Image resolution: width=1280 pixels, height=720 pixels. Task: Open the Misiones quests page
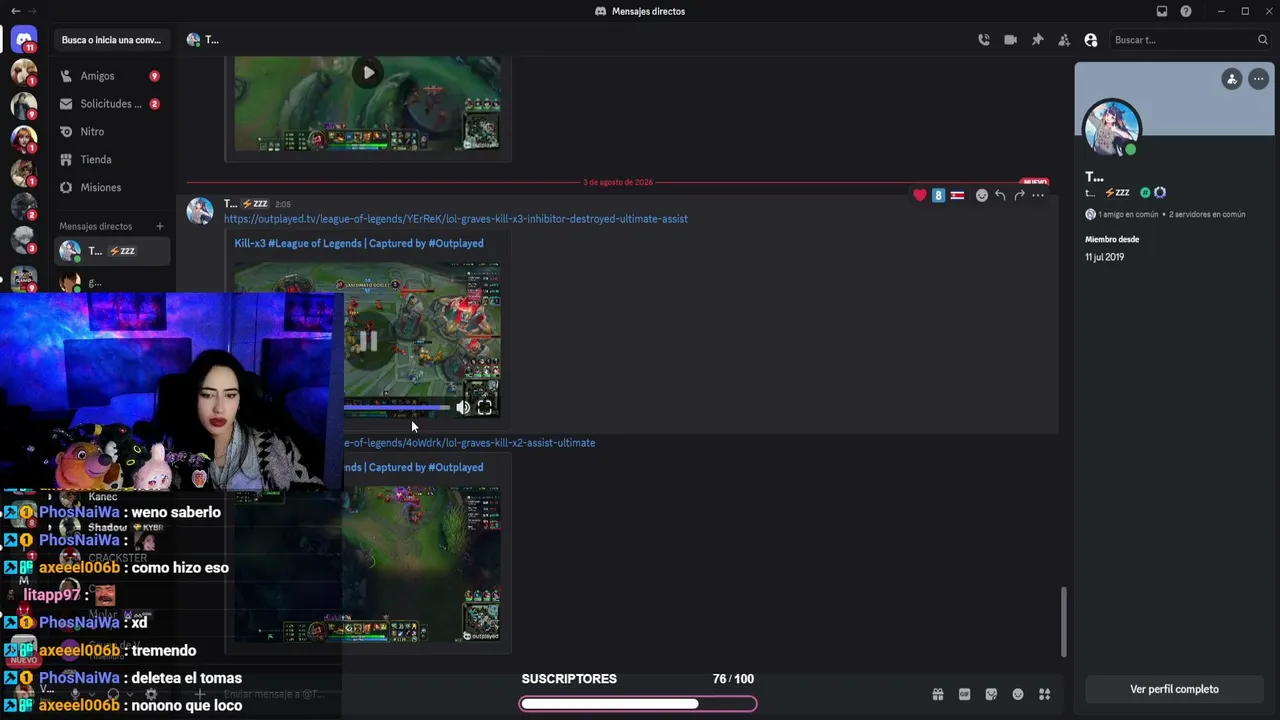(x=110, y=188)
